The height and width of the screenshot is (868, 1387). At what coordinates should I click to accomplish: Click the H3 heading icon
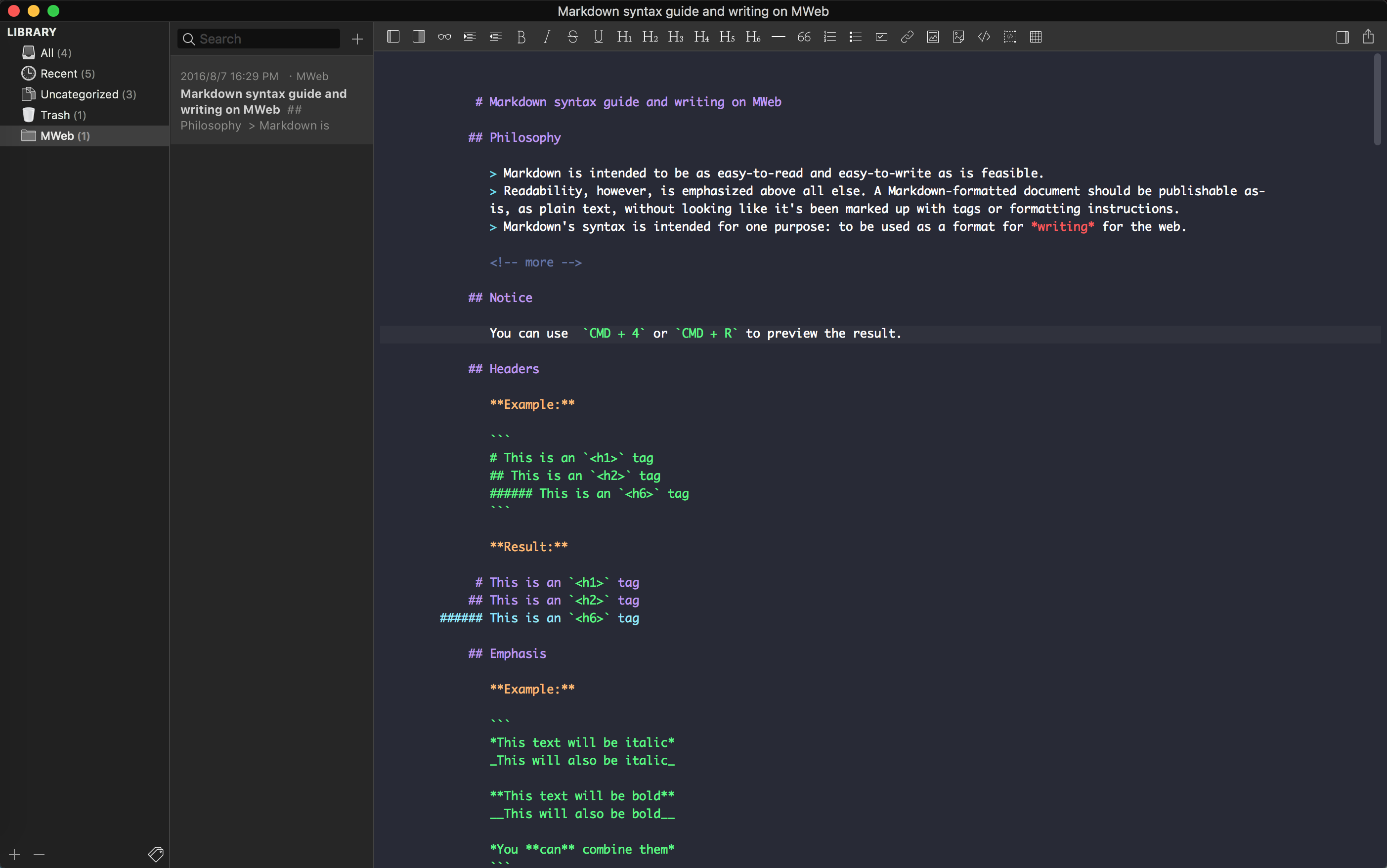coord(675,37)
